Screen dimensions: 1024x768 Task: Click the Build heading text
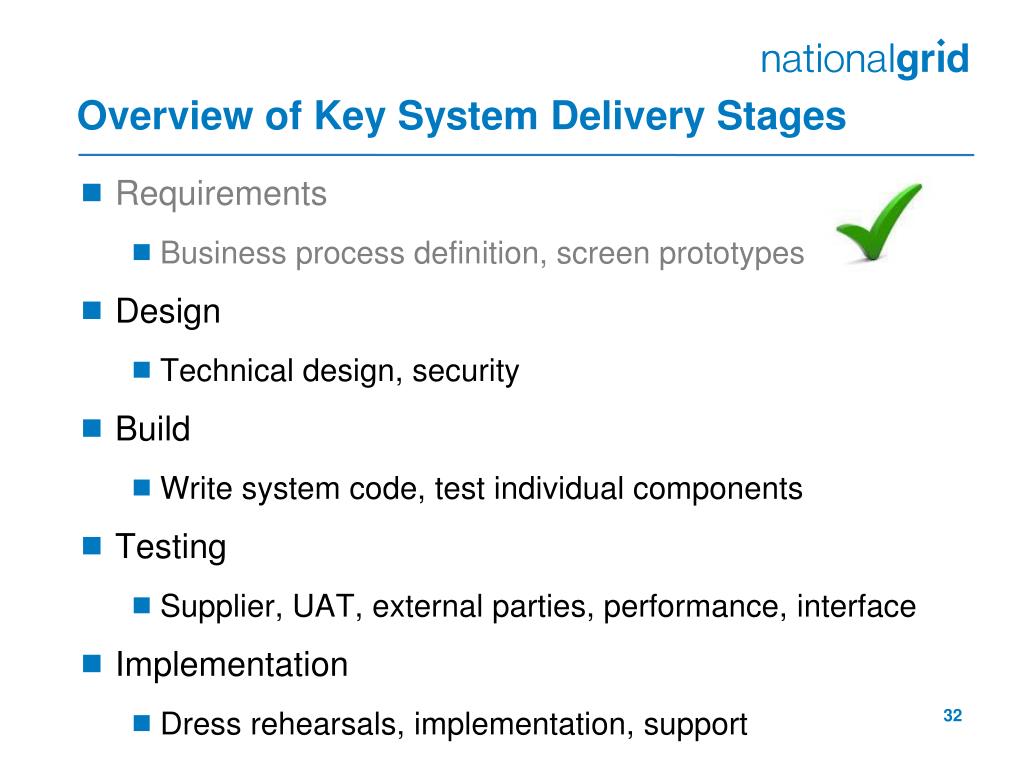(x=153, y=429)
